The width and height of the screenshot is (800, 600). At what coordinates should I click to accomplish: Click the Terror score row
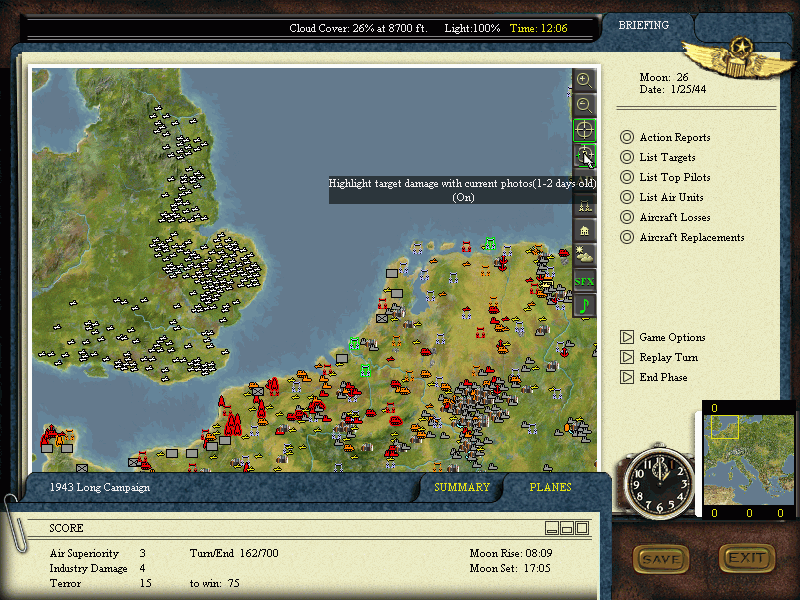pyautogui.click(x=100, y=583)
